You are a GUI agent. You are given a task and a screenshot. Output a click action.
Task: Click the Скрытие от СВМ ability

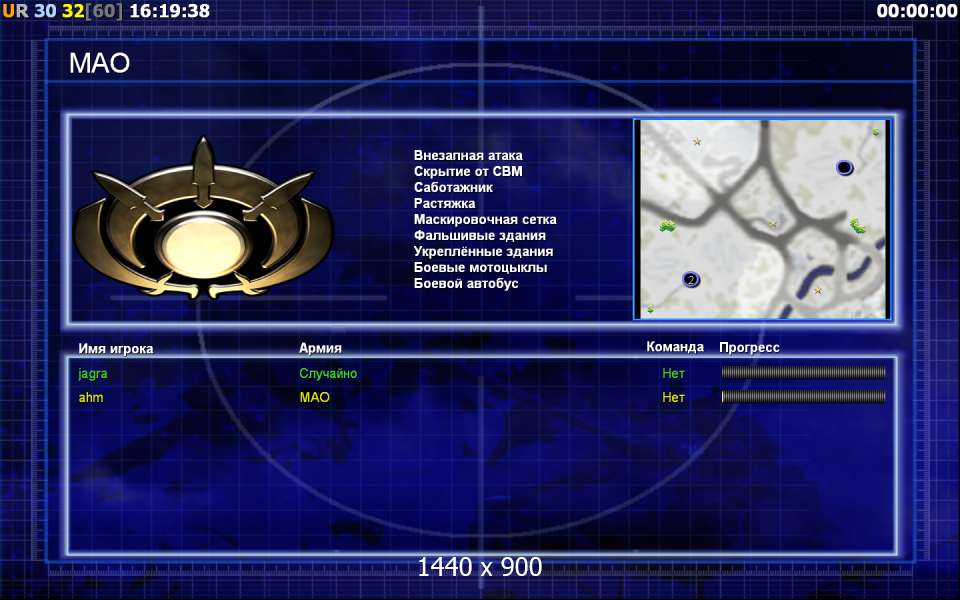(468, 171)
